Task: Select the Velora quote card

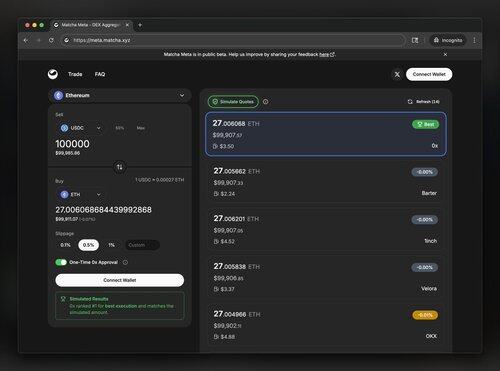Action: click(x=326, y=277)
